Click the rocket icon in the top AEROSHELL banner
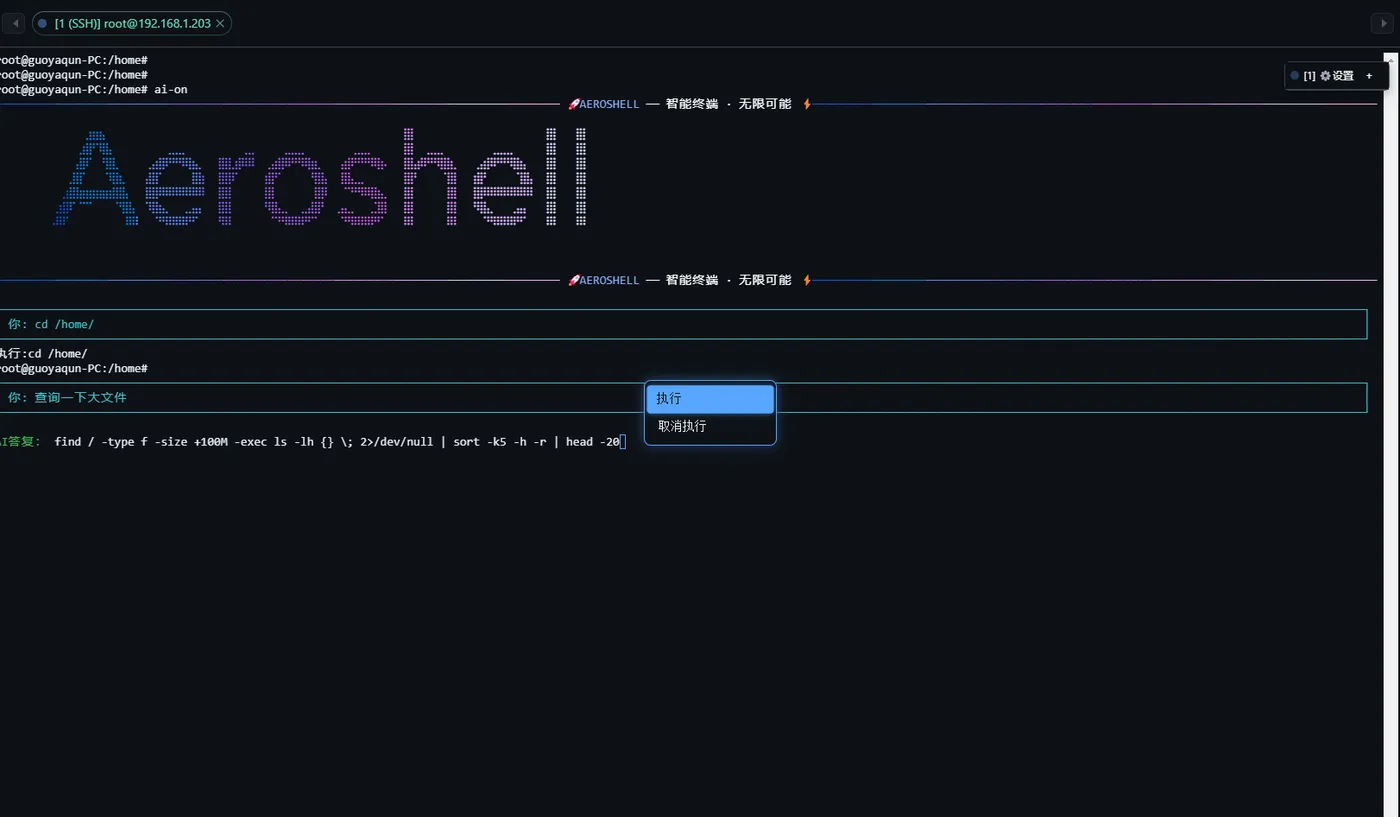This screenshot has height=817, width=1400. coord(573,104)
